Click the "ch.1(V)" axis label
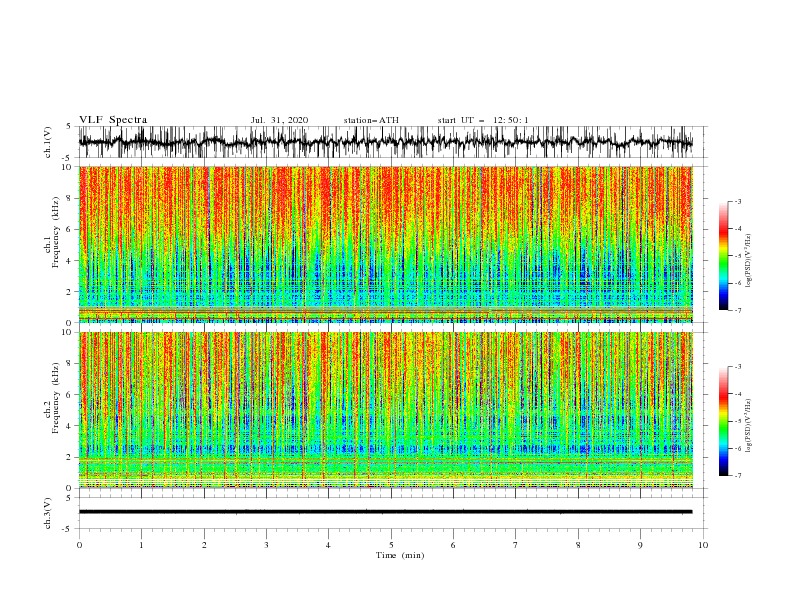Image resolution: width=792 pixels, height=612 pixels. tap(48, 142)
